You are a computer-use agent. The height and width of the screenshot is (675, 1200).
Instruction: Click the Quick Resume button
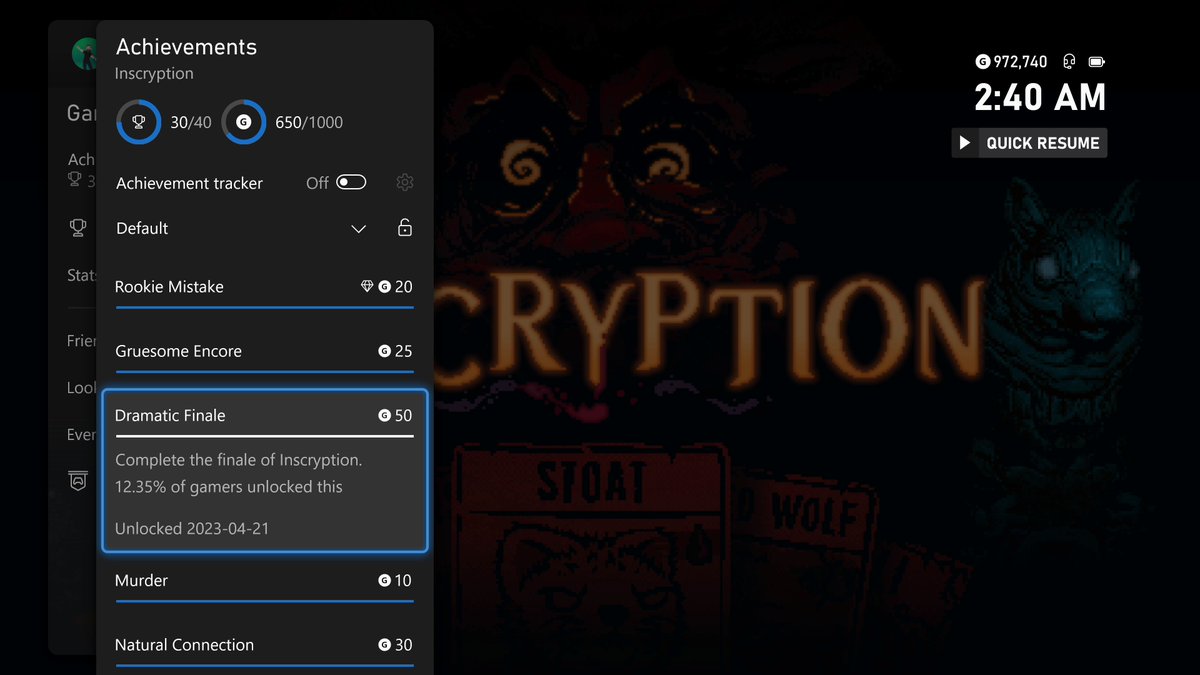click(x=1030, y=143)
